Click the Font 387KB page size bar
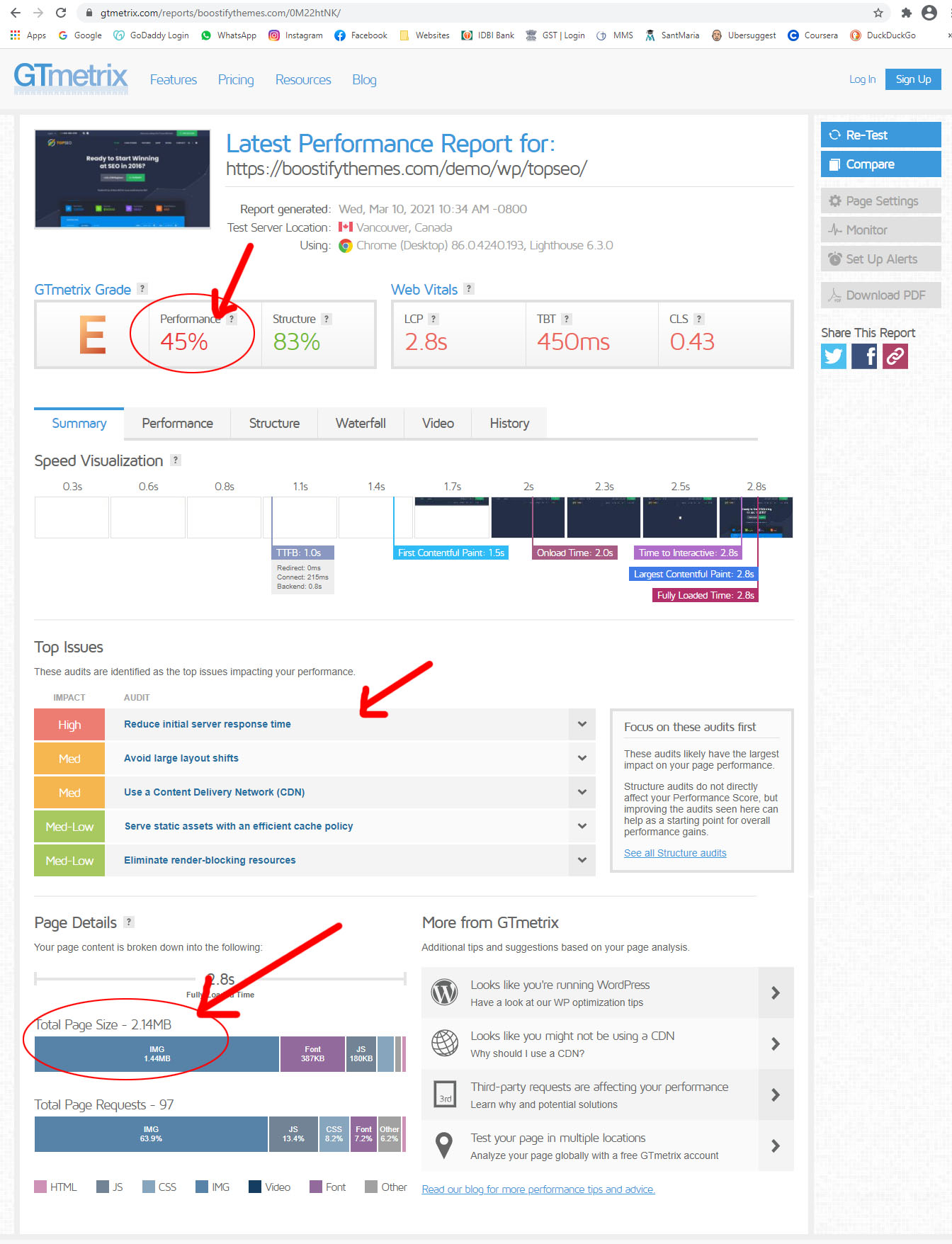952x1244 pixels. point(312,1054)
